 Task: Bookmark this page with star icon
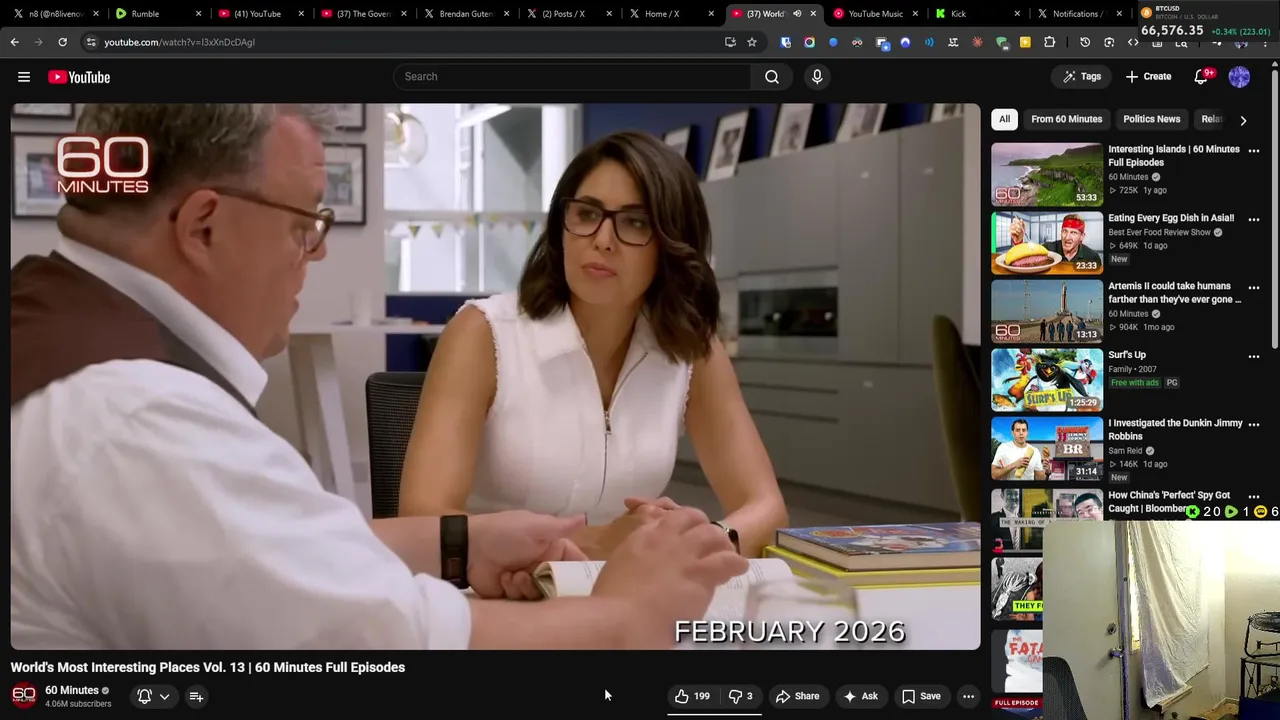click(752, 42)
